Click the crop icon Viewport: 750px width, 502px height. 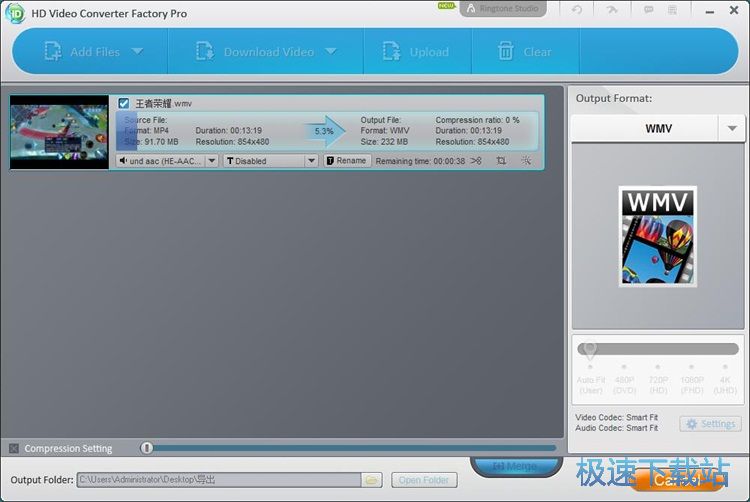coord(501,161)
